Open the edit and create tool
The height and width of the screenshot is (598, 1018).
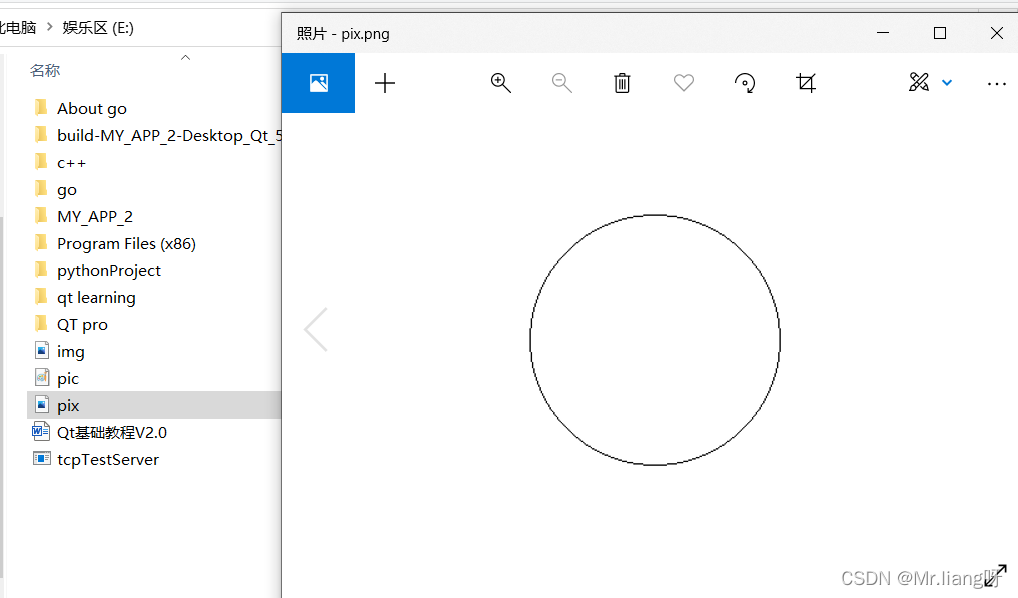tap(919, 82)
